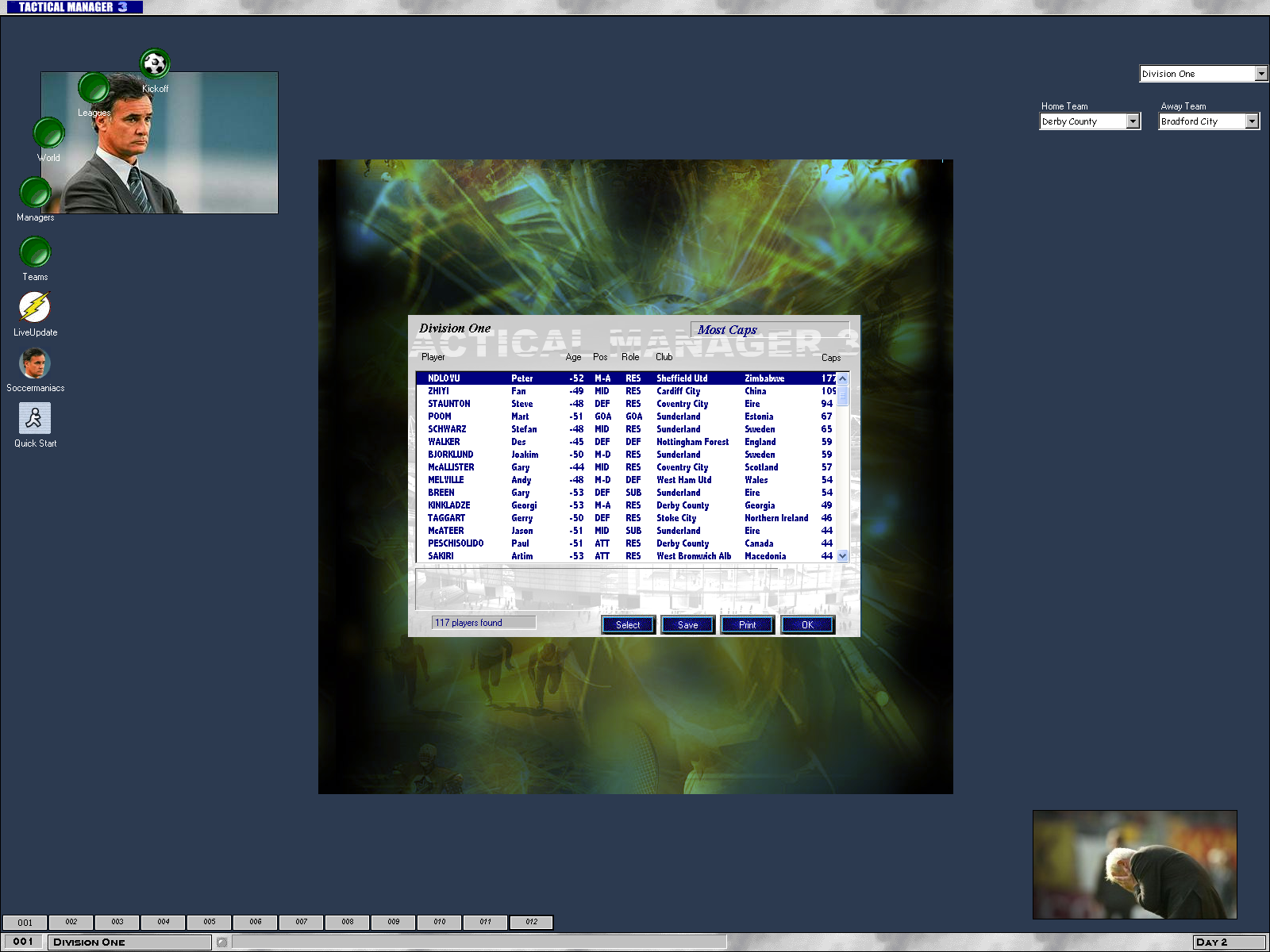Click the Kickoff soccer ball icon
Screen dimensions: 1270x952
pyautogui.click(x=155, y=63)
